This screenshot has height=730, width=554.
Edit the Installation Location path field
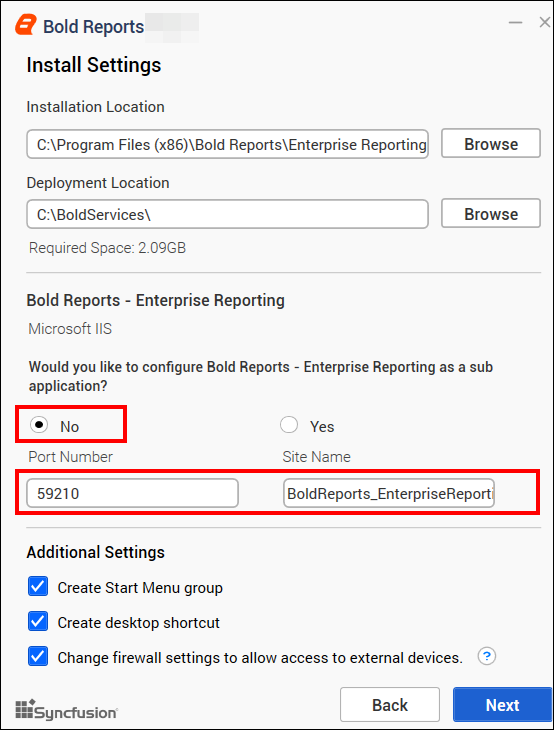click(x=227, y=144)
